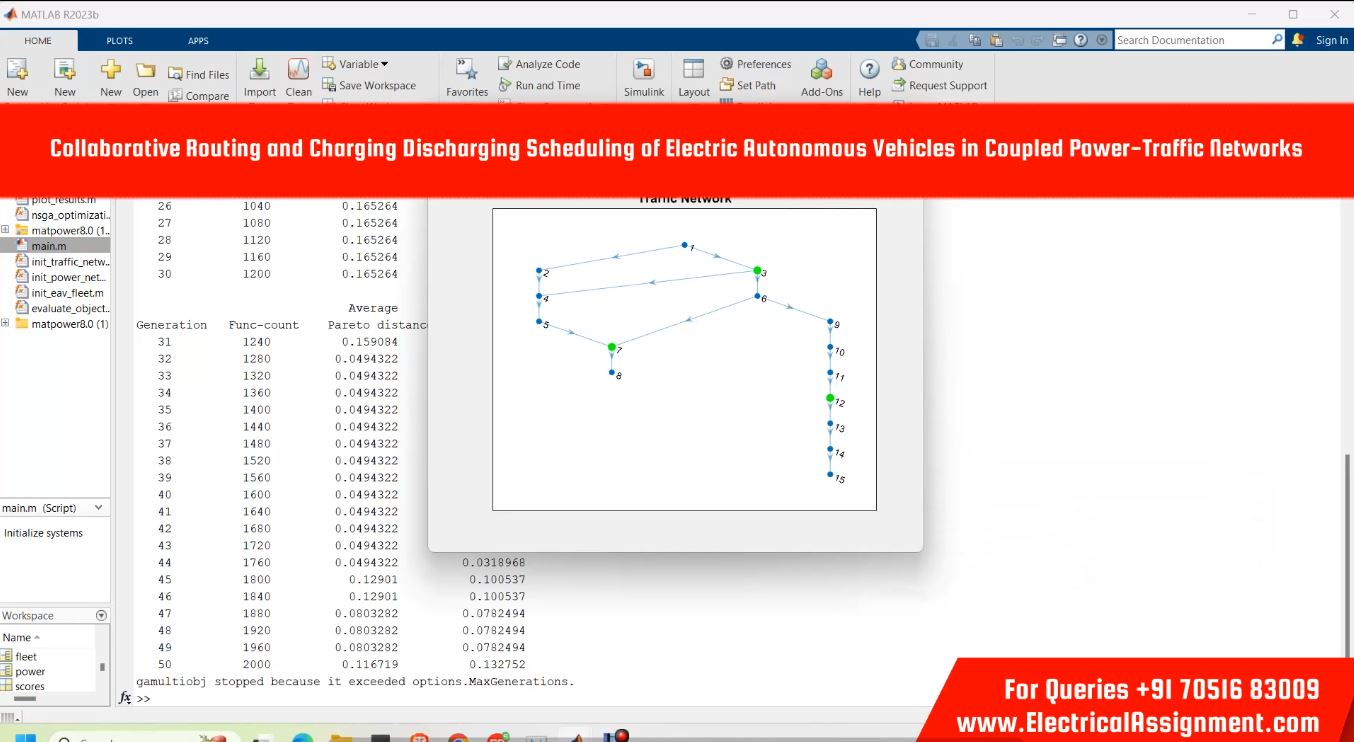Open the Favorites icon
1354x742 pixels.
pyautogui.click(x=466, y=71)
